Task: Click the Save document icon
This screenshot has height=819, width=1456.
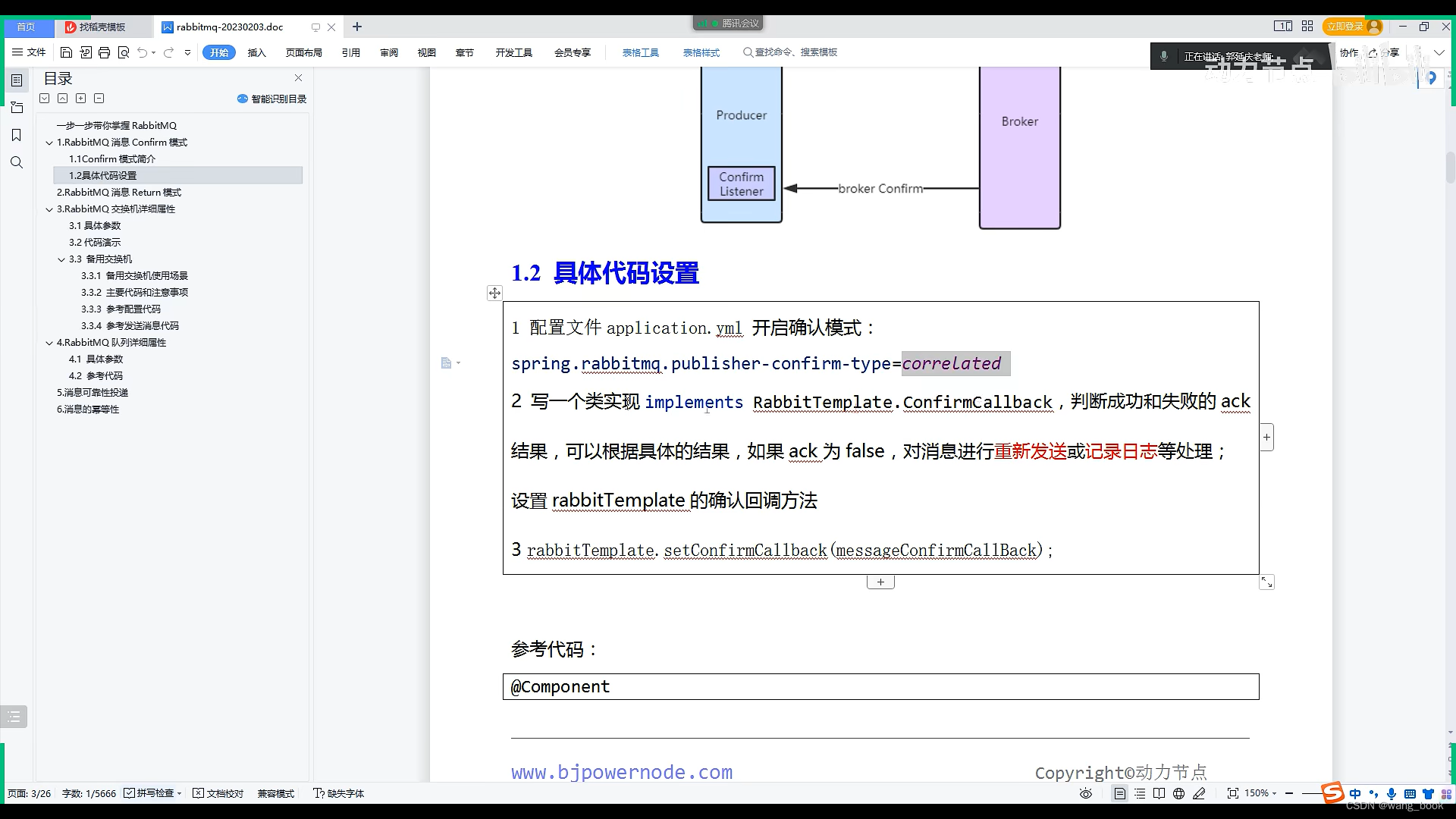Action: pyautogui.click(x=66, y=52)
